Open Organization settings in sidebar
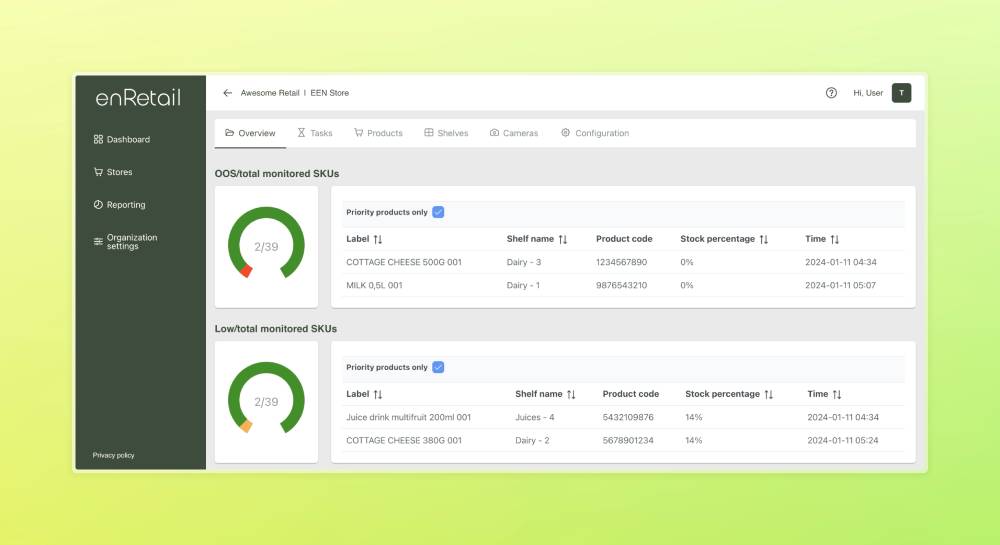Image resolution: width=1000 pixels, height=545 pixels. [x=126, y=242]
